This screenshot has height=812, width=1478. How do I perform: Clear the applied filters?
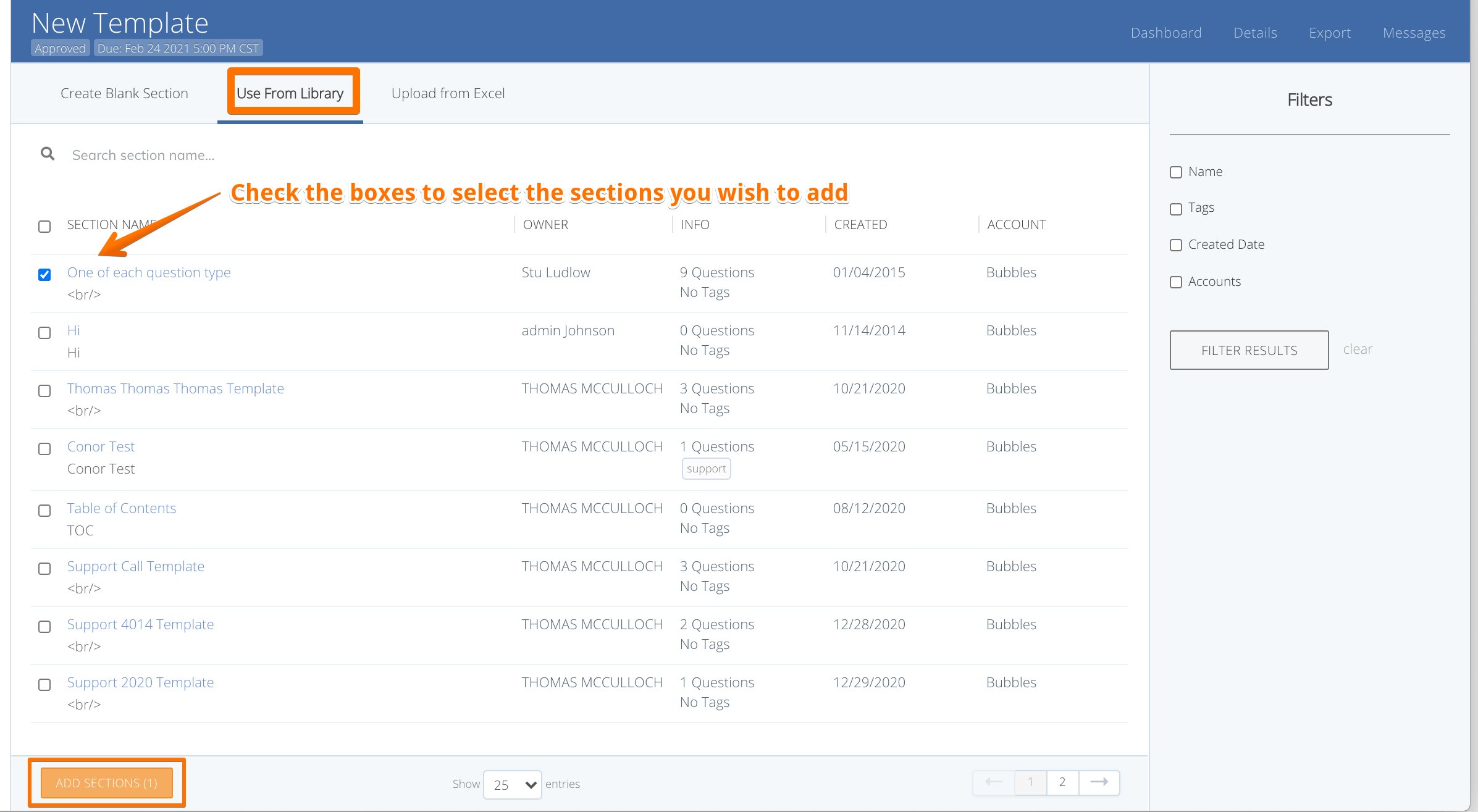point(1357,349)
